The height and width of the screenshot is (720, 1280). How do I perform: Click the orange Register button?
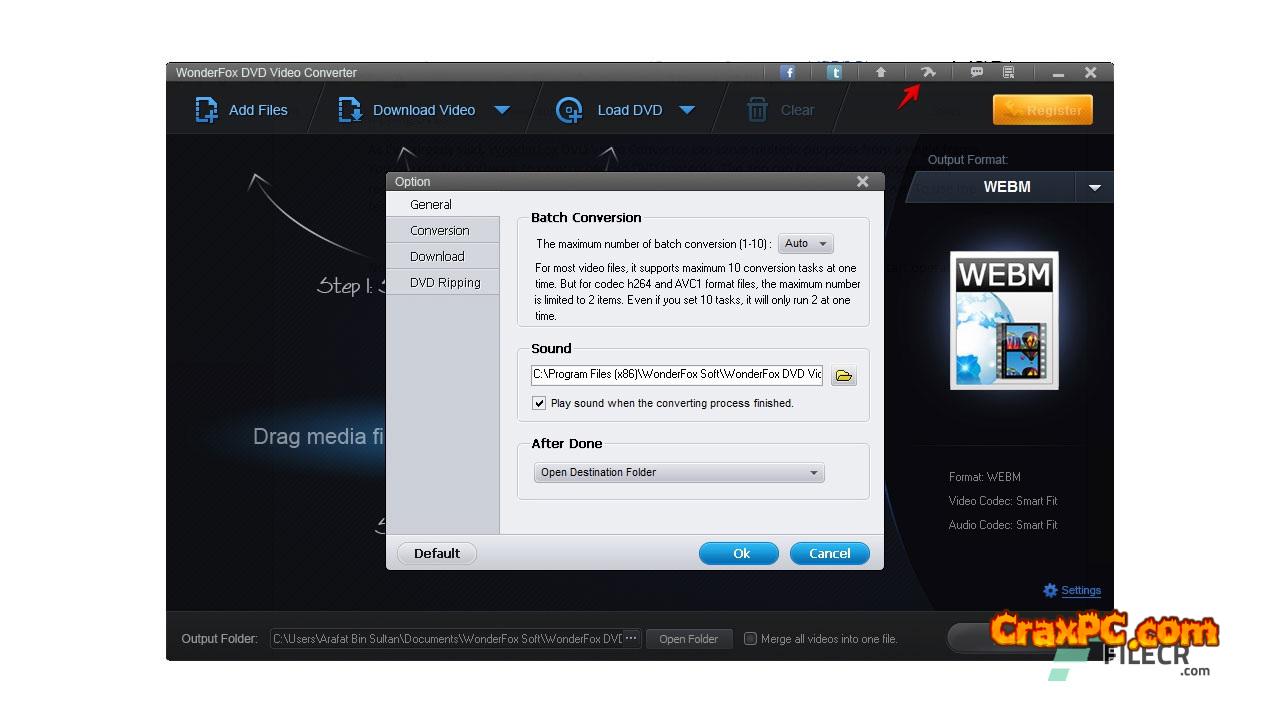pos(1042,110)
